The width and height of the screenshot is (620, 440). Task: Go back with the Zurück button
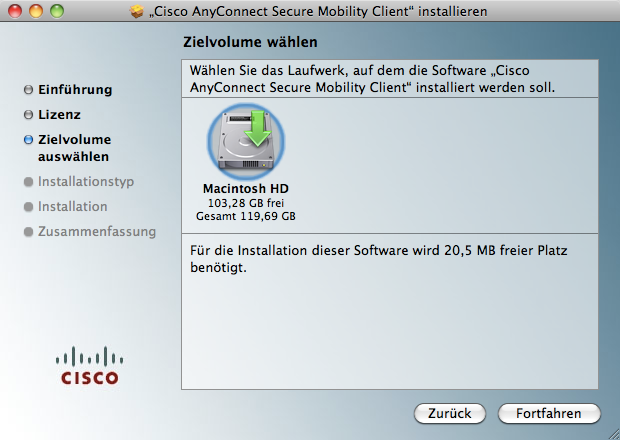(x=449, y=413)
